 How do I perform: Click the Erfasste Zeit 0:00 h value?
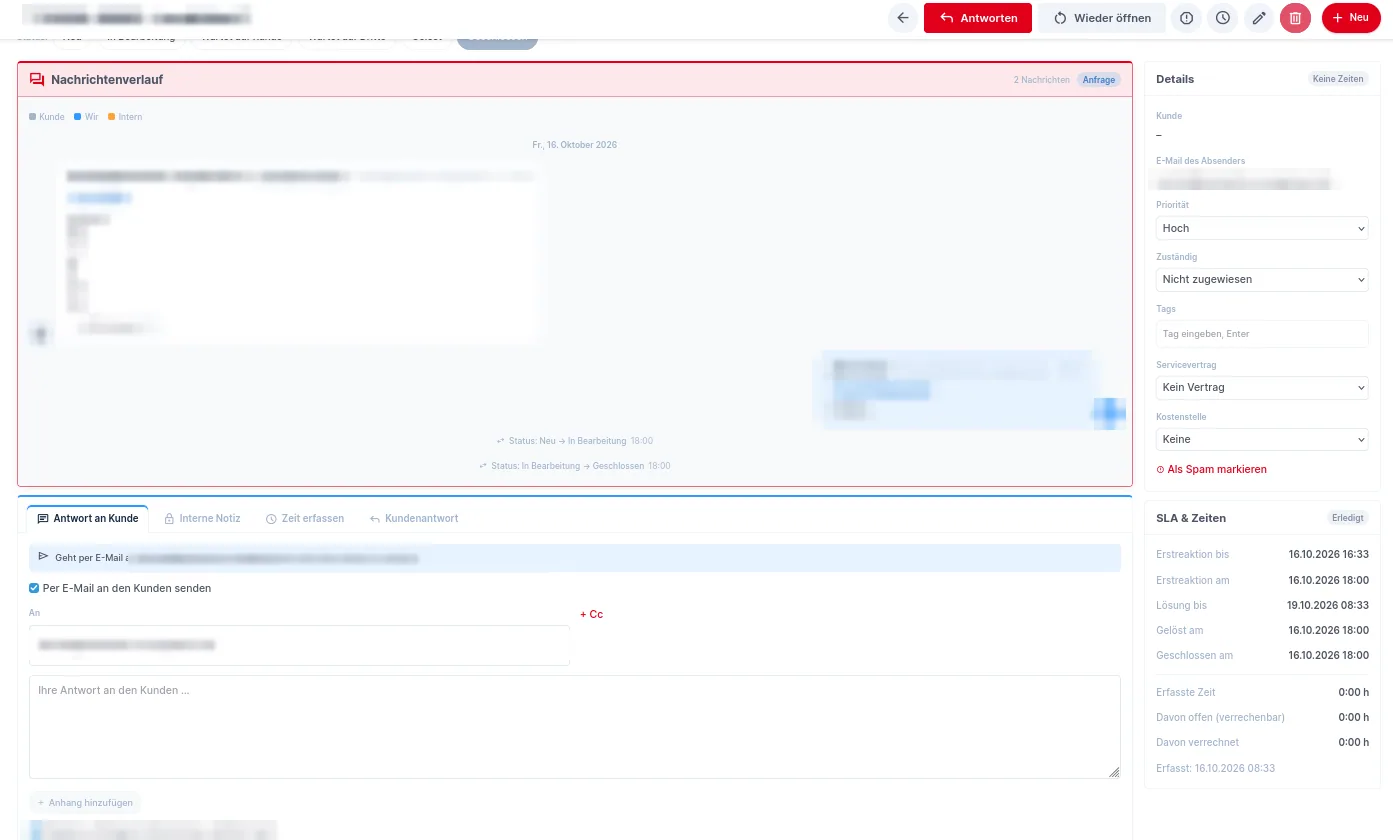(1353, 692)
